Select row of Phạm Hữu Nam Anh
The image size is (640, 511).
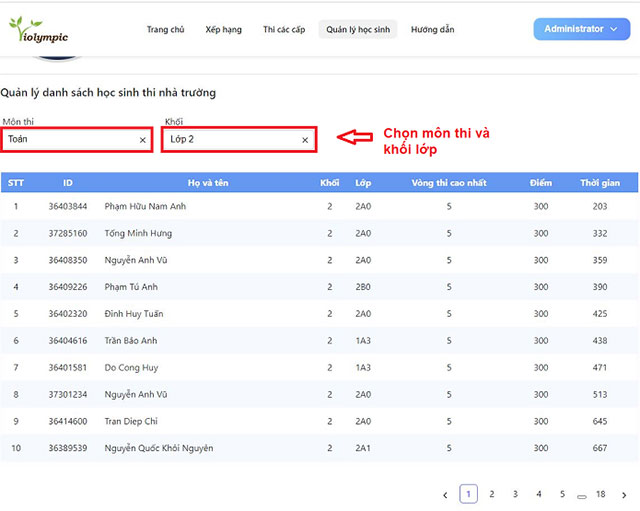tap(145, 206)
